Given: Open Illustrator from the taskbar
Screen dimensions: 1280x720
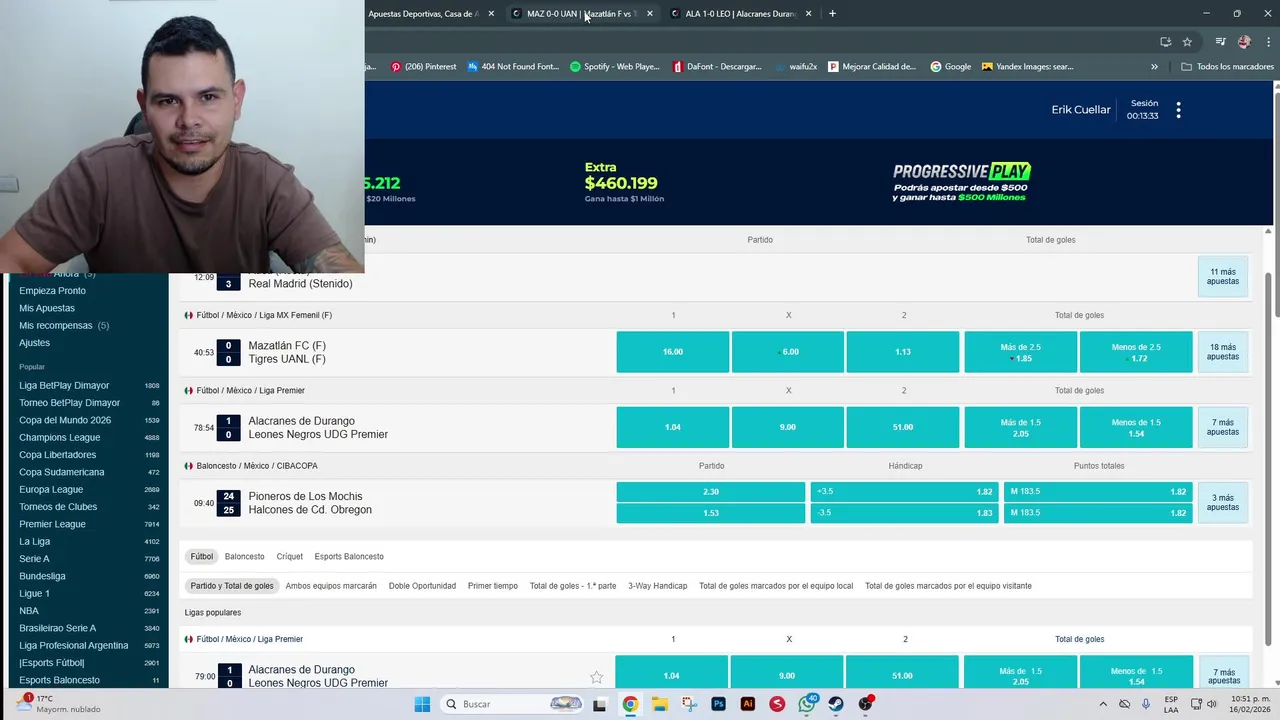Looking at the screenshot, I should pos(747,704).
